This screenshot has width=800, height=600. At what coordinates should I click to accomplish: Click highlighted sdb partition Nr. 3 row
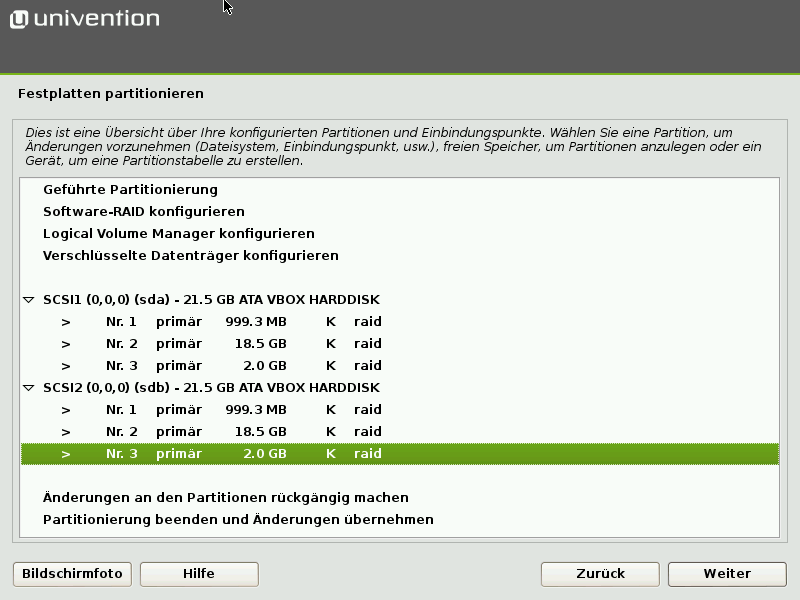pyautogui.click(x=400, y=454)
